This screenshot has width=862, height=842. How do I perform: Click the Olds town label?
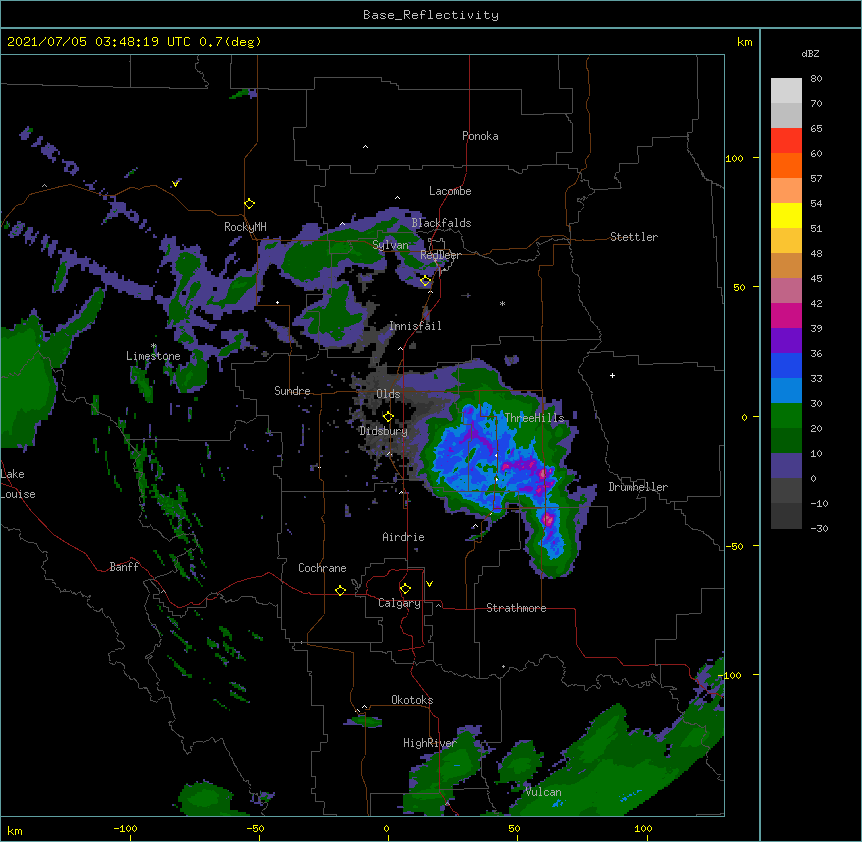388,394
